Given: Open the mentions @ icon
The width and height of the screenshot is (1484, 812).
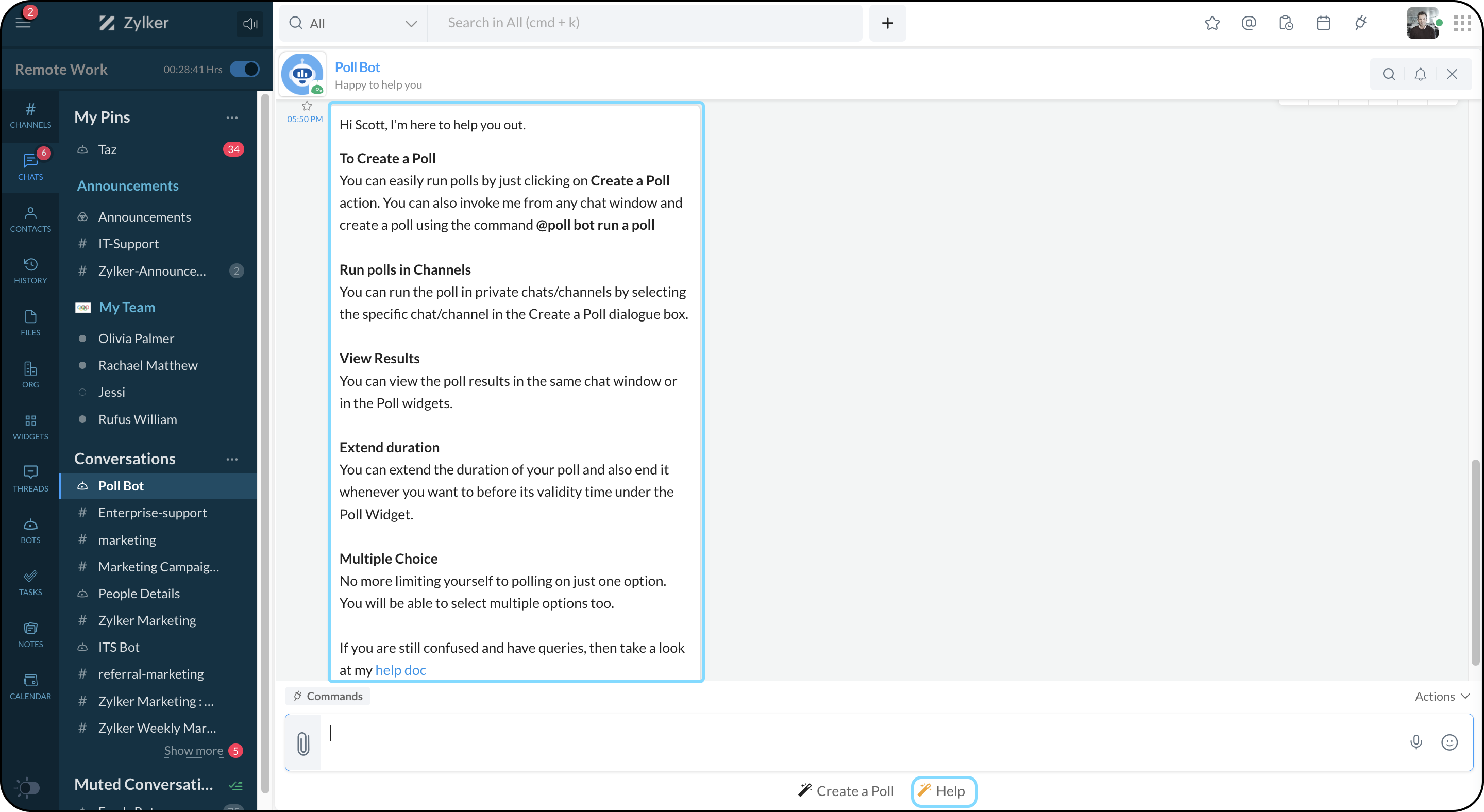Looking at the screenshot, I should [x=1249, y=23].
